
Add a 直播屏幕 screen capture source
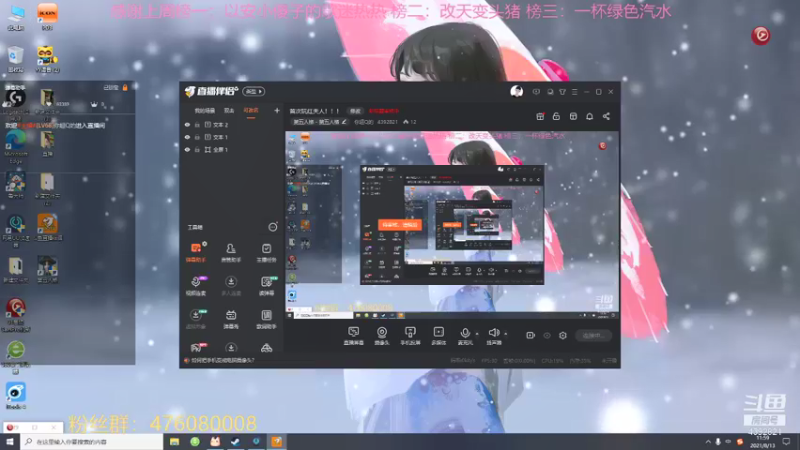pyautogui.click(x=353, y=336)
